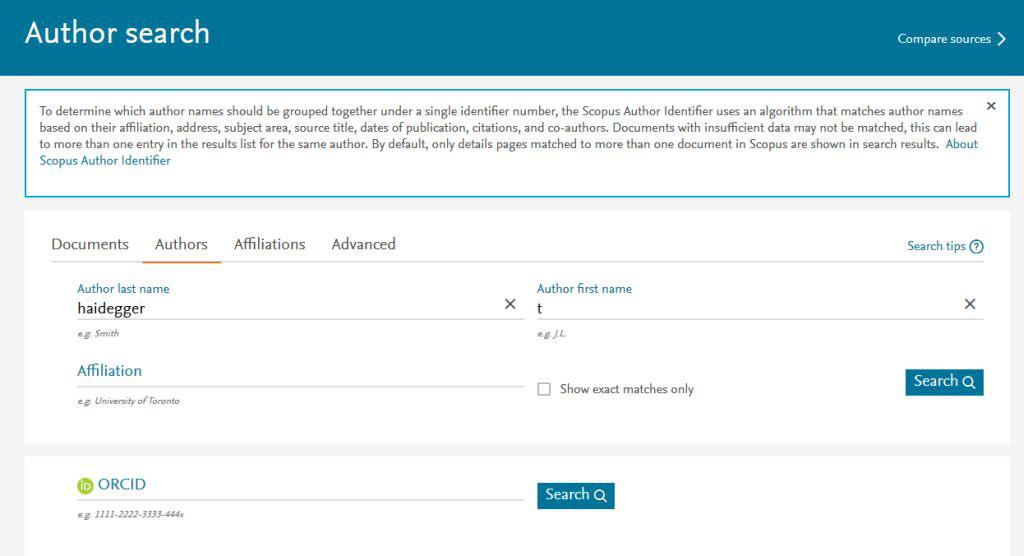Viewport: 1024px width, 556px height.
Task: Close the Scopus Author Identifier info box
Action: (x=991, y=106)
